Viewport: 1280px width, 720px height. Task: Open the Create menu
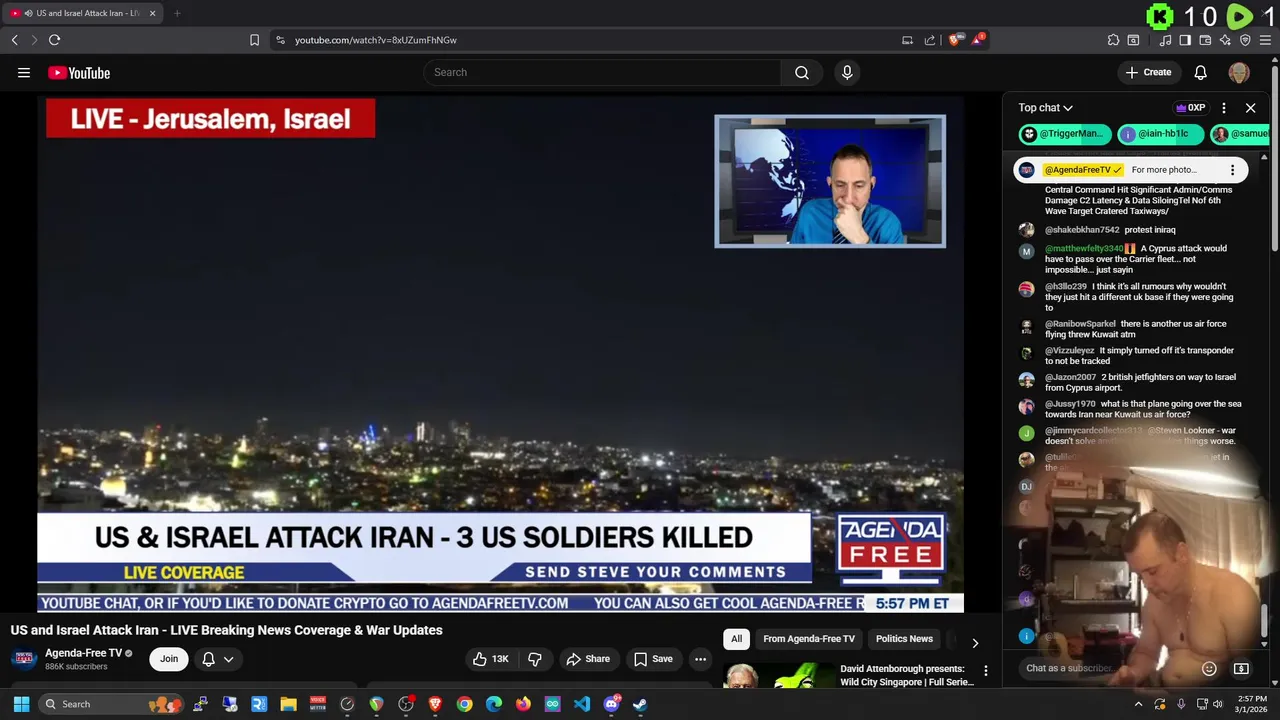[x=1148, y=72]
